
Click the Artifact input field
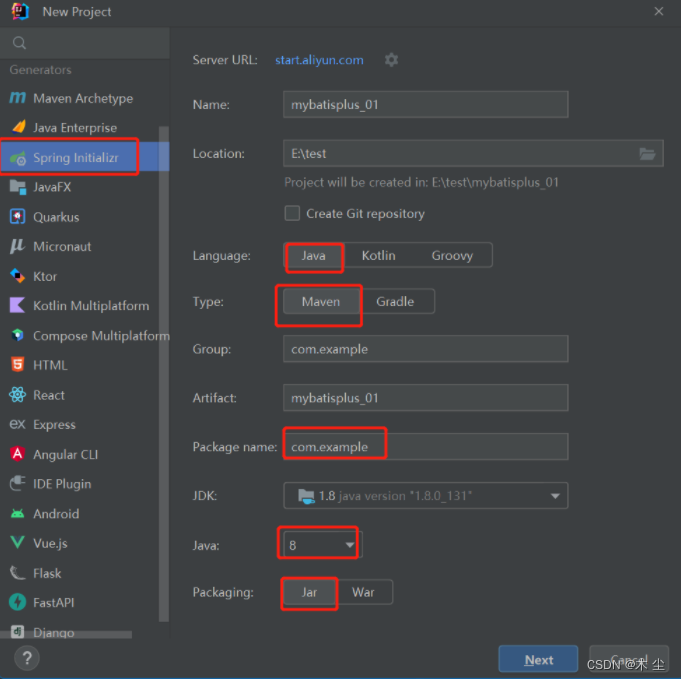(426, 397)
